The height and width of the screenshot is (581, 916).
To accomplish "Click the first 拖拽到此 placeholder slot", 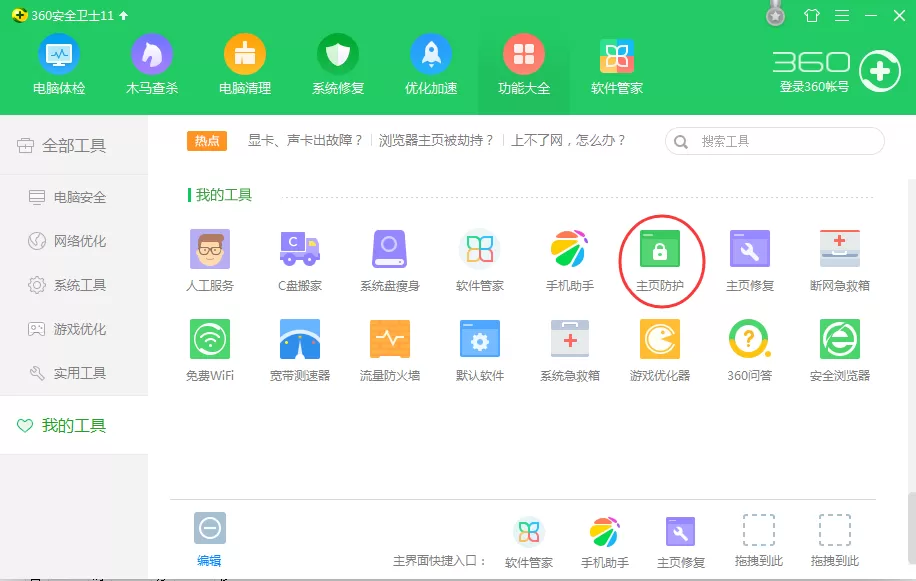I will tap(758, 541).
